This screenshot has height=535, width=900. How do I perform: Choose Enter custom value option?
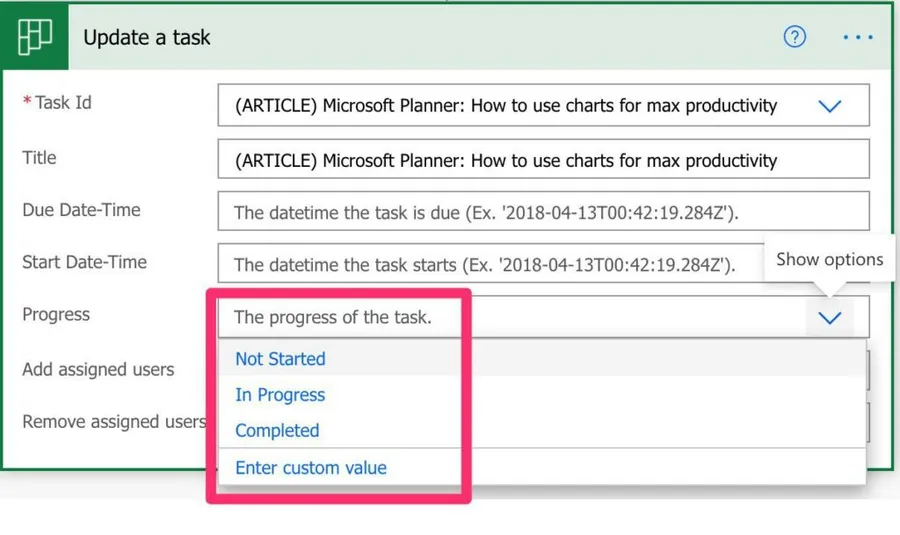(310, 468)
